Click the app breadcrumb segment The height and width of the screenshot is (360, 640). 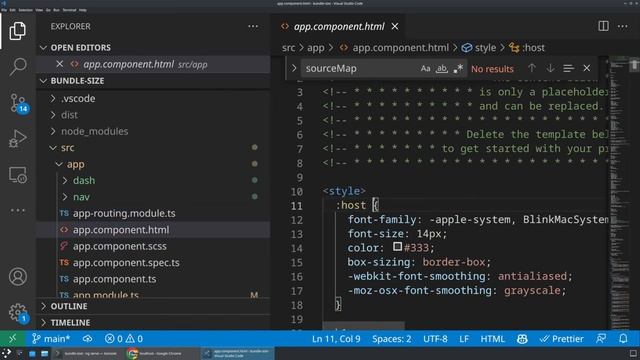(316, 48)
